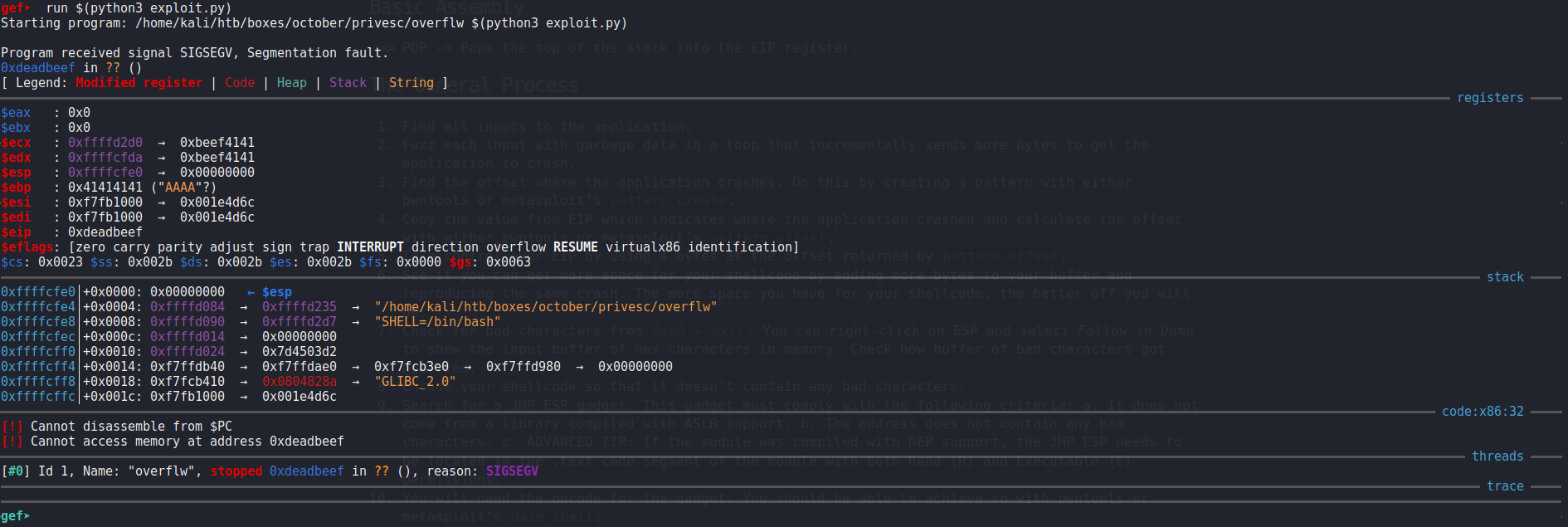This screenshot has width=1568, height=527.
Task: Click the magenta SIGSEGV reason text
Action: pyautogui.click(x=512, y=471)
